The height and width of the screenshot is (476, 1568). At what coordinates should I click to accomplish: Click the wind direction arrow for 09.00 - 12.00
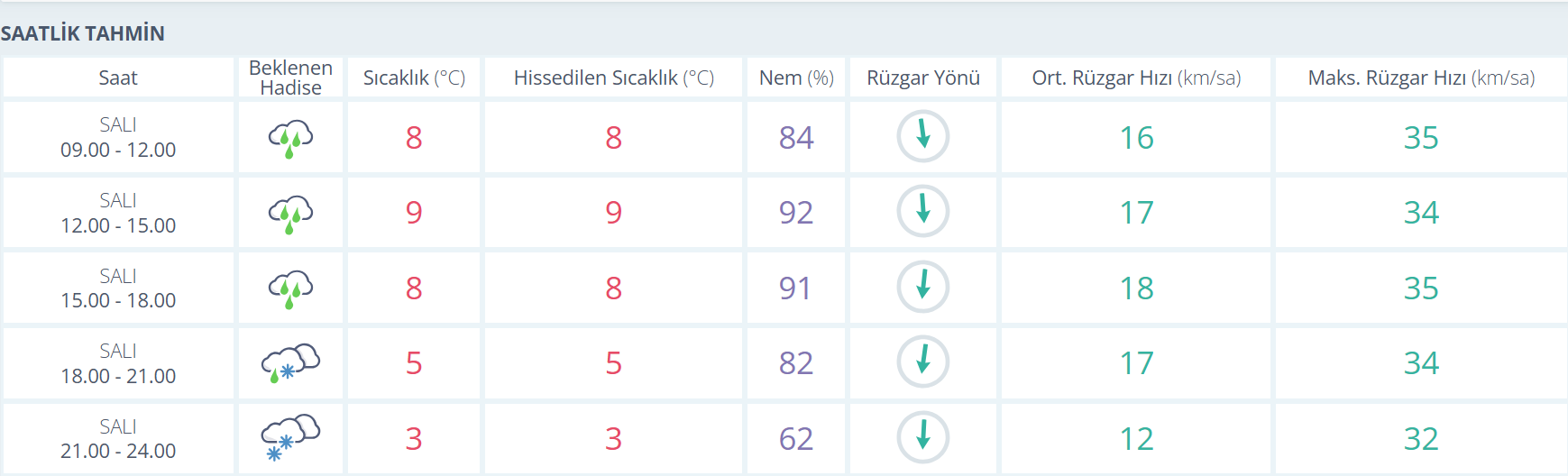(923, 137)
